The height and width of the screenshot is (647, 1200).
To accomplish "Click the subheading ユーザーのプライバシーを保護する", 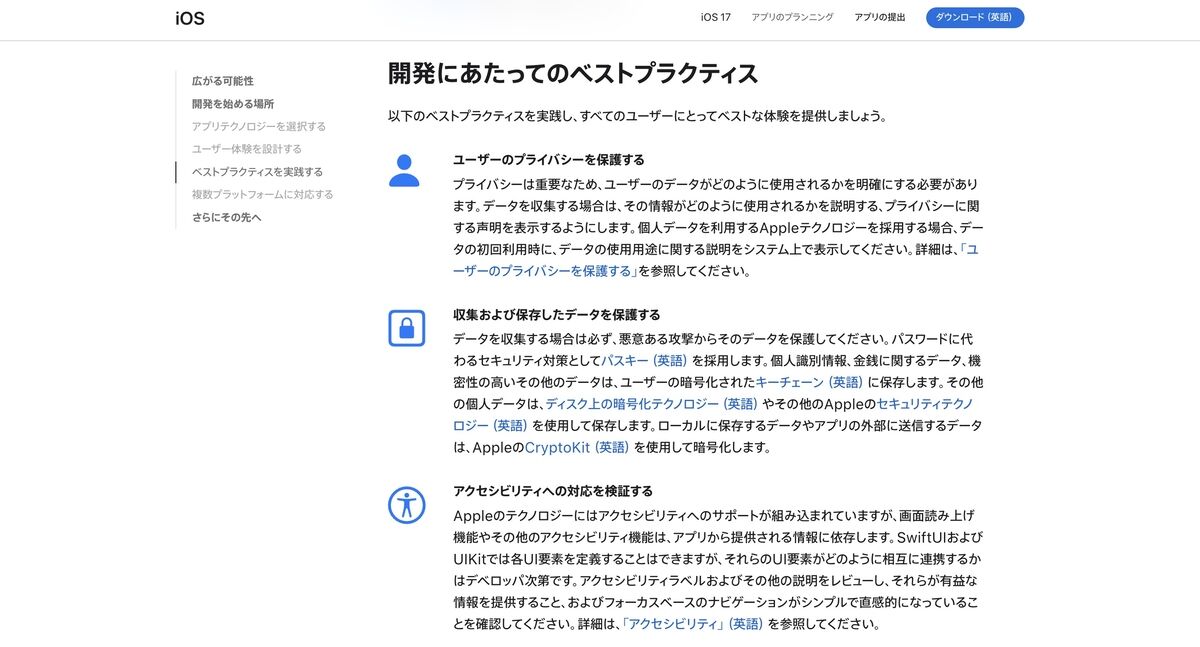I will (549, 160).
